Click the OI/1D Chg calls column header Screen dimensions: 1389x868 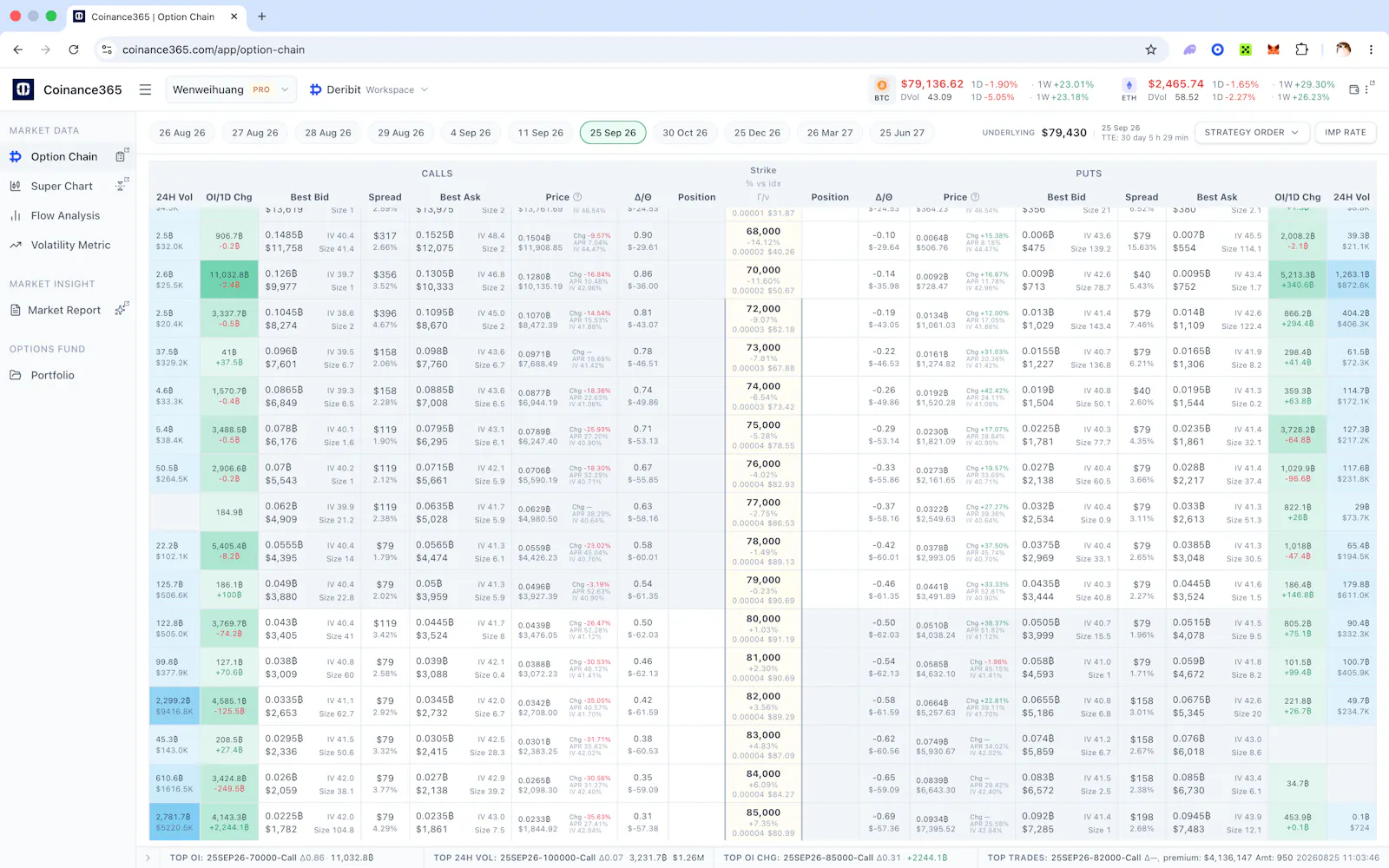tap(229, 197)
